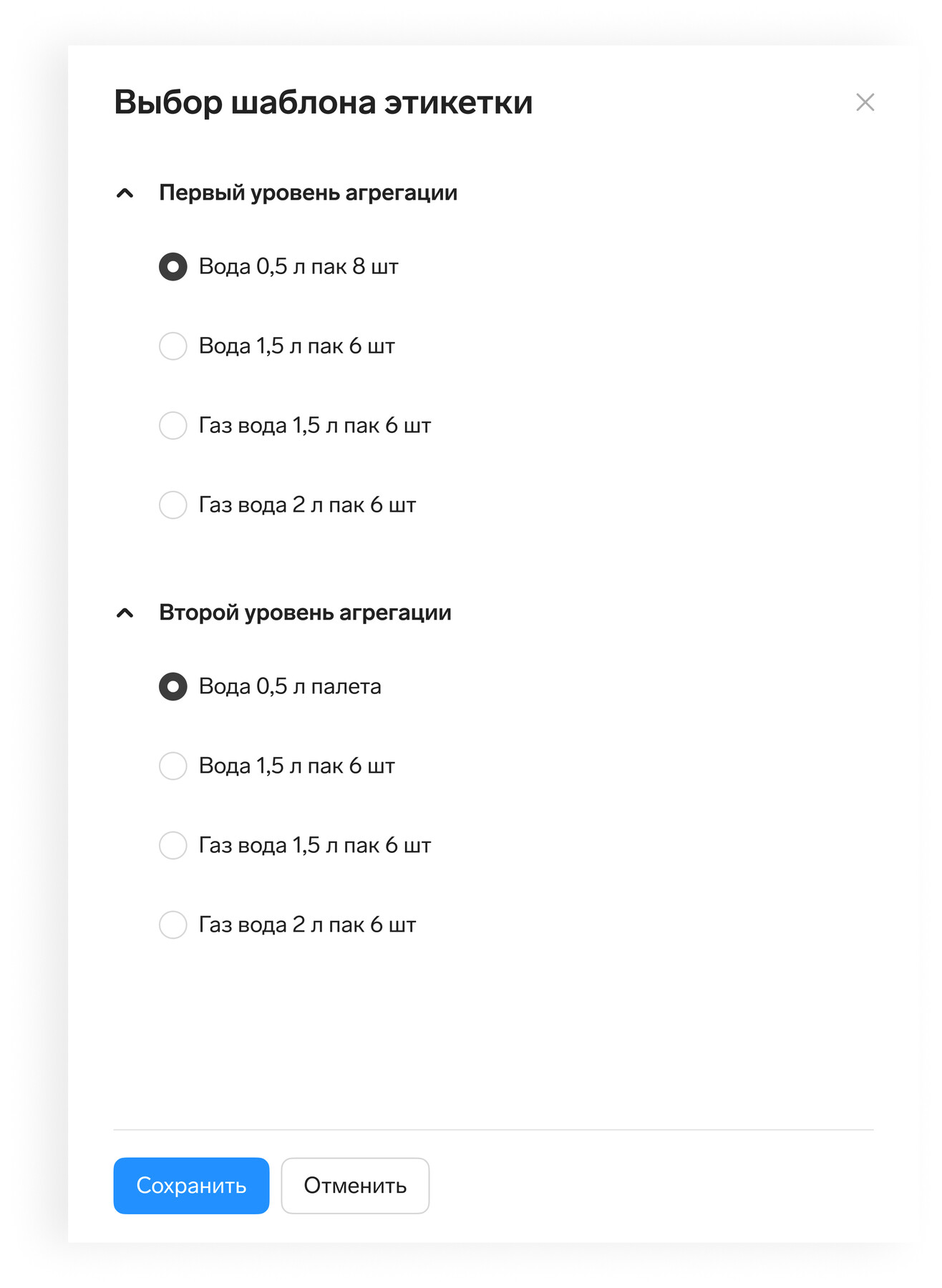942x1288 pixels.
Task: Collapse the Второй уровень агрегации chevron
Action: click(x=125, y=613)
